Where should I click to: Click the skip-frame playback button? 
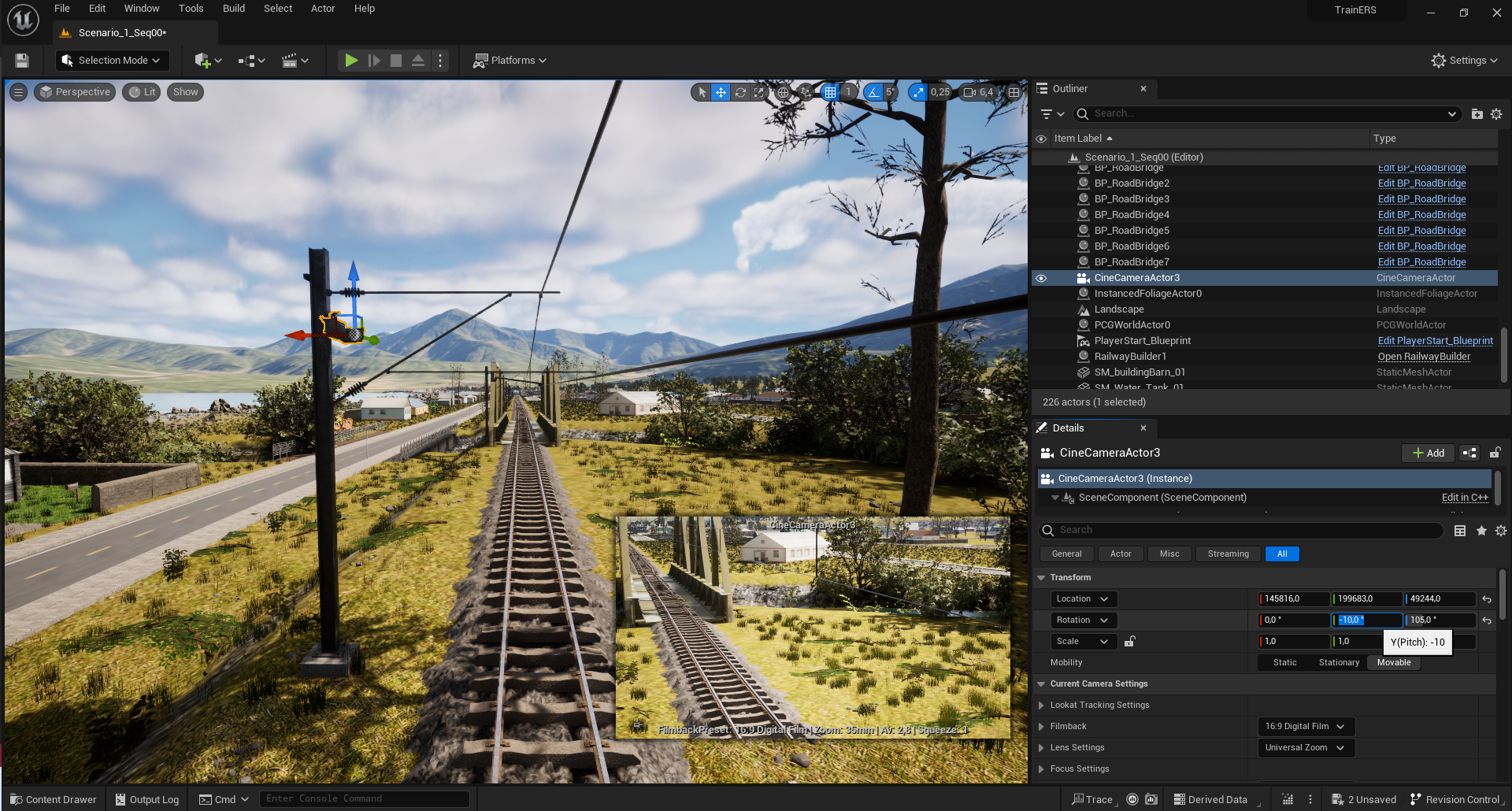click(x=374, y=61)
